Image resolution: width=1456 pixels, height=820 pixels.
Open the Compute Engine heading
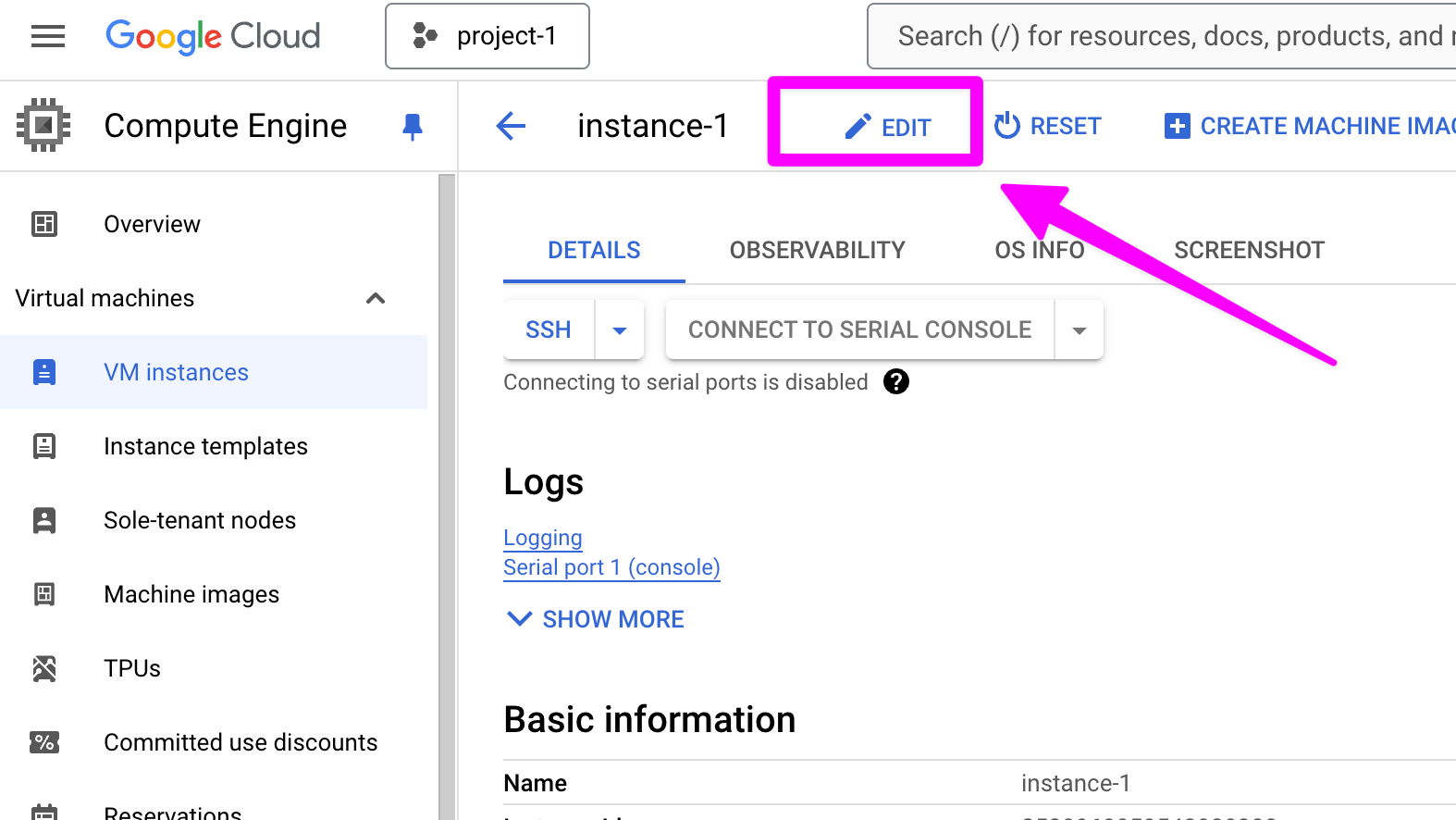tap(226, 126)
